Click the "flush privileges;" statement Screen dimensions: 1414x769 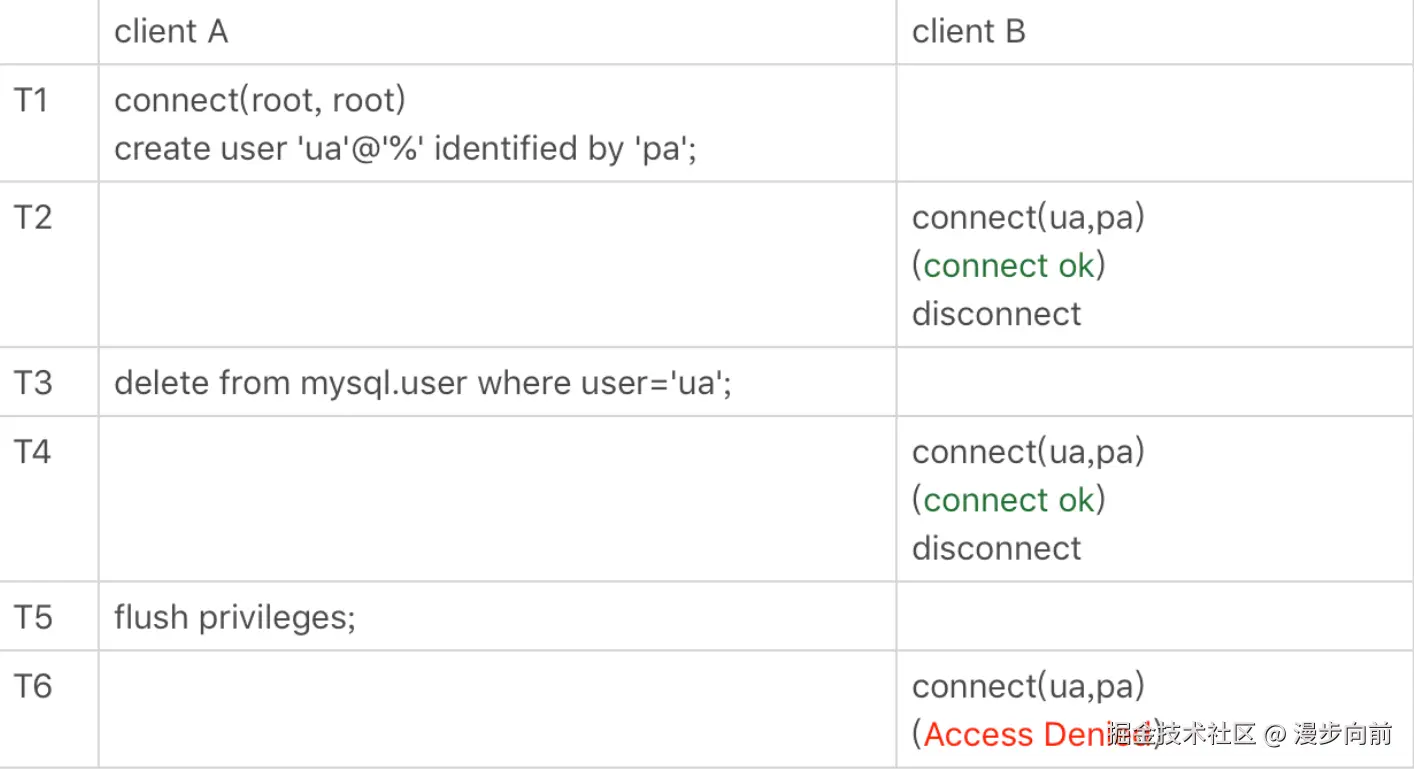click(235, 617)
